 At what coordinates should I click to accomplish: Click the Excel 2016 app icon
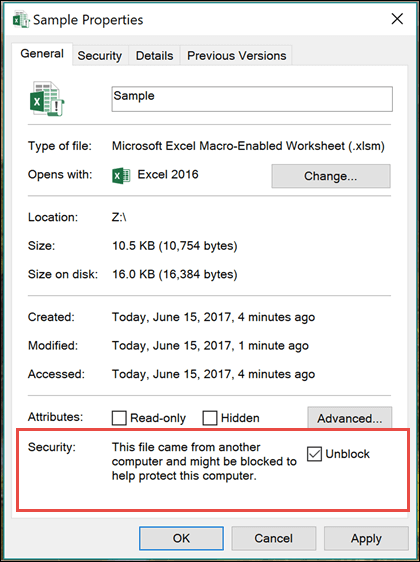tap(121, 175)
